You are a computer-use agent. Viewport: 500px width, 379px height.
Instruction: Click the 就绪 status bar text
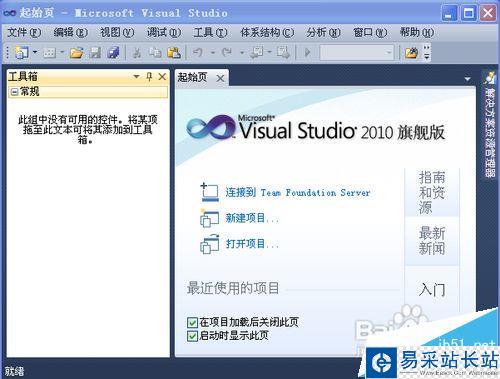click(14, 371)
